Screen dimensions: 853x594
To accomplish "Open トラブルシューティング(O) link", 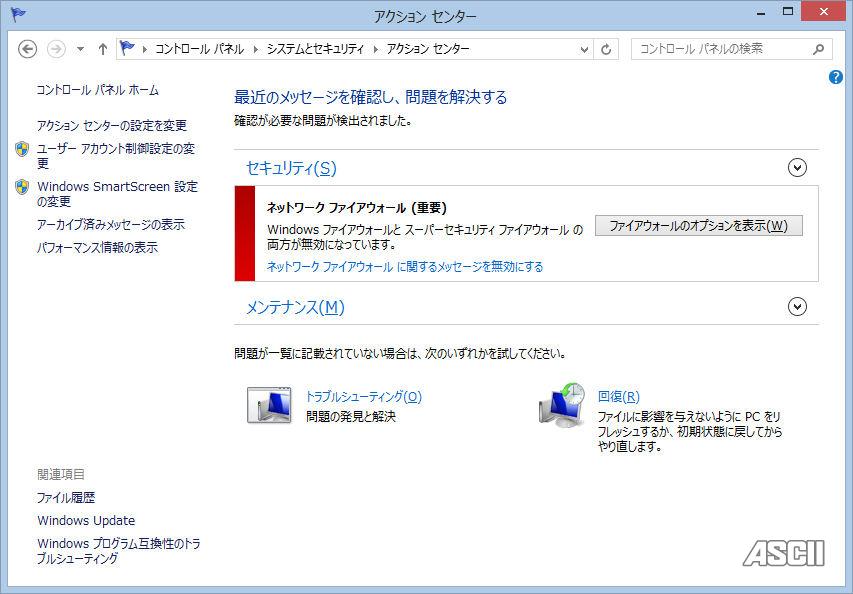I will coord(363,397).
